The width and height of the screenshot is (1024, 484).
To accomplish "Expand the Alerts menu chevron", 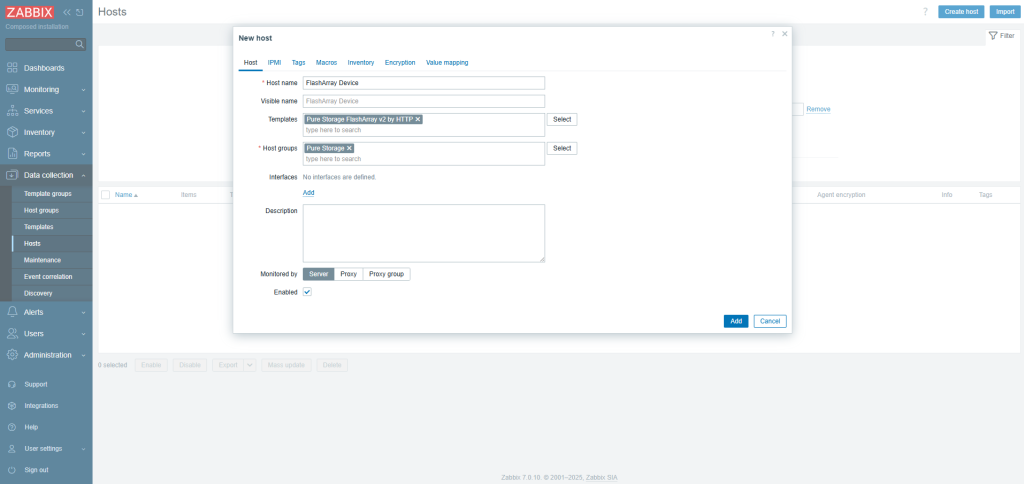I will (x=83, y=313).
